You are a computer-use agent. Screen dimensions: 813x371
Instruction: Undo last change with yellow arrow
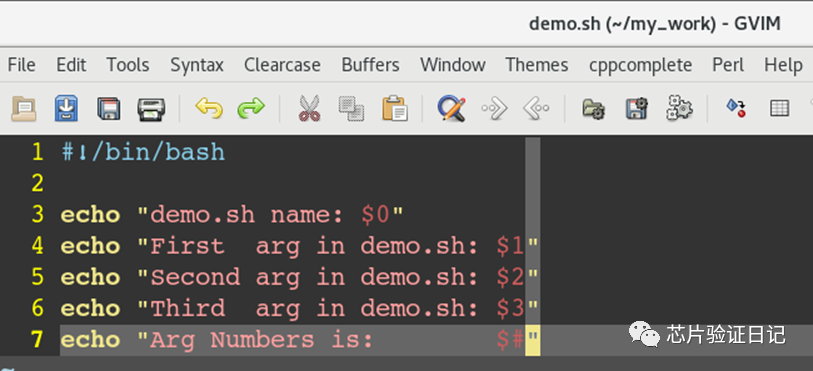point(209,108)
